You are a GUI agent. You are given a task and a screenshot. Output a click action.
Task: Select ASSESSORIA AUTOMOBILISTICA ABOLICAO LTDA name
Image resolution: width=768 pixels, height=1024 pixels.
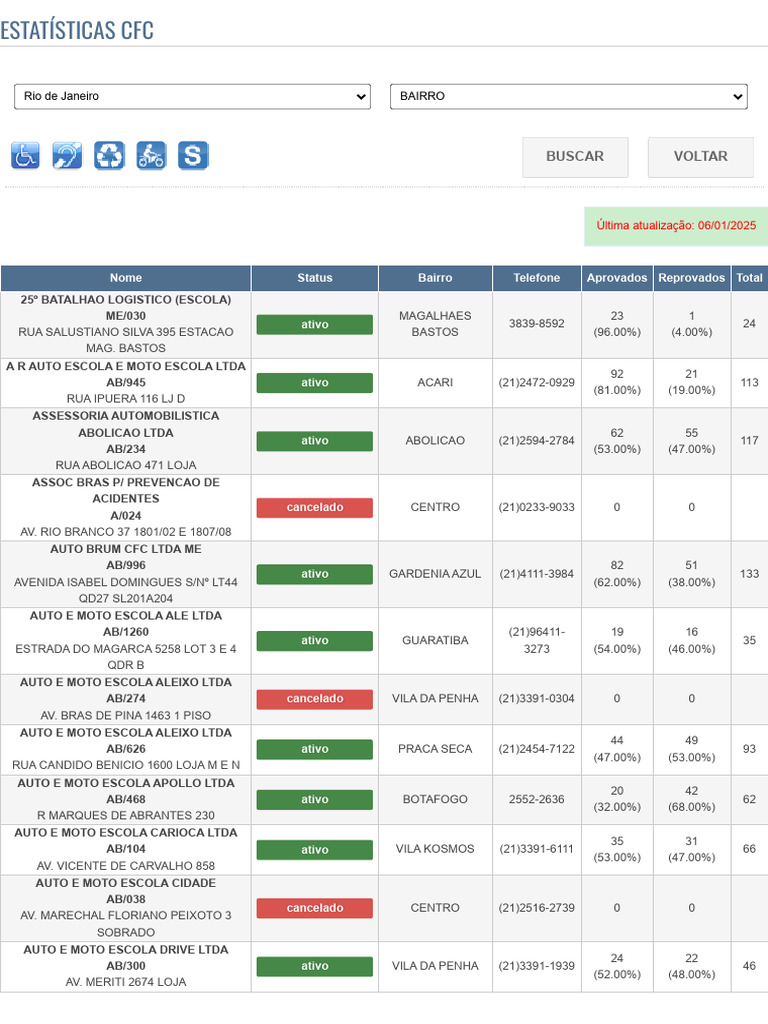point(126,424)
